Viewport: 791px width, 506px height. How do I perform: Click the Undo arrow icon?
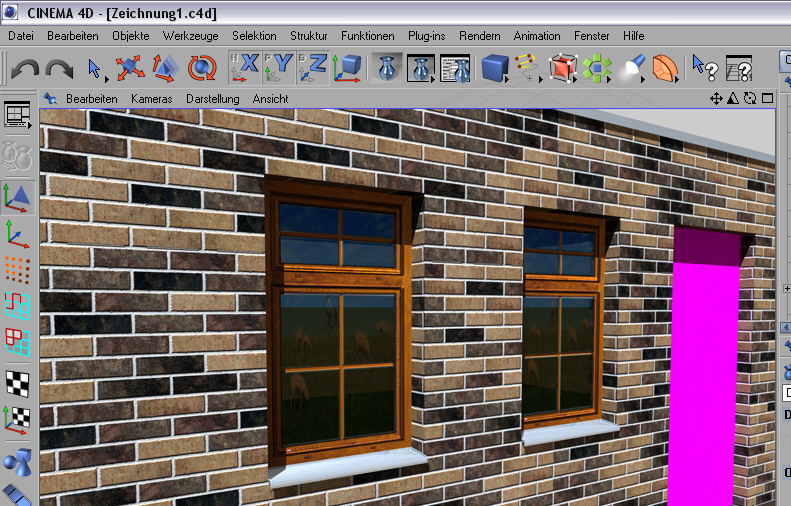(x=25, y=68)
